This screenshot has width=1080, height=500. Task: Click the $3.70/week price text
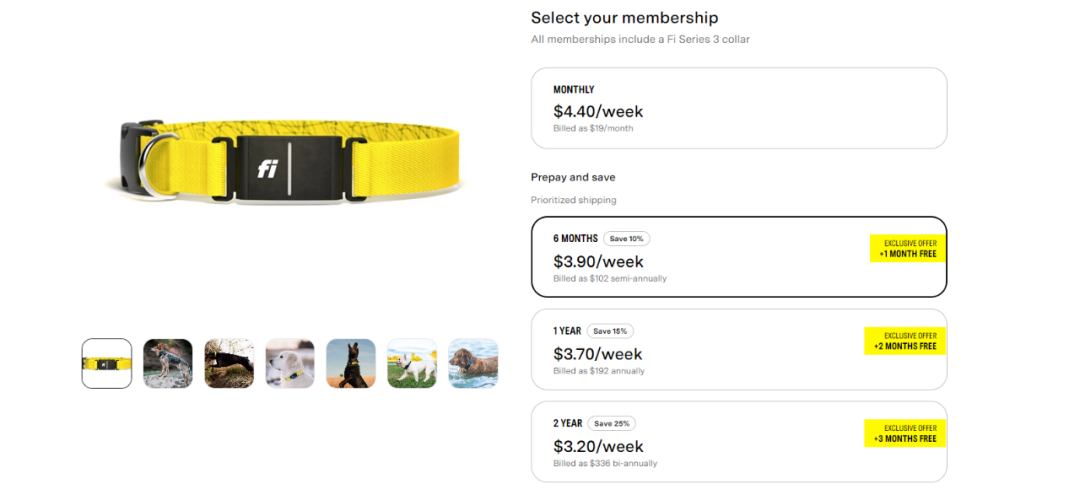[598, 353]
